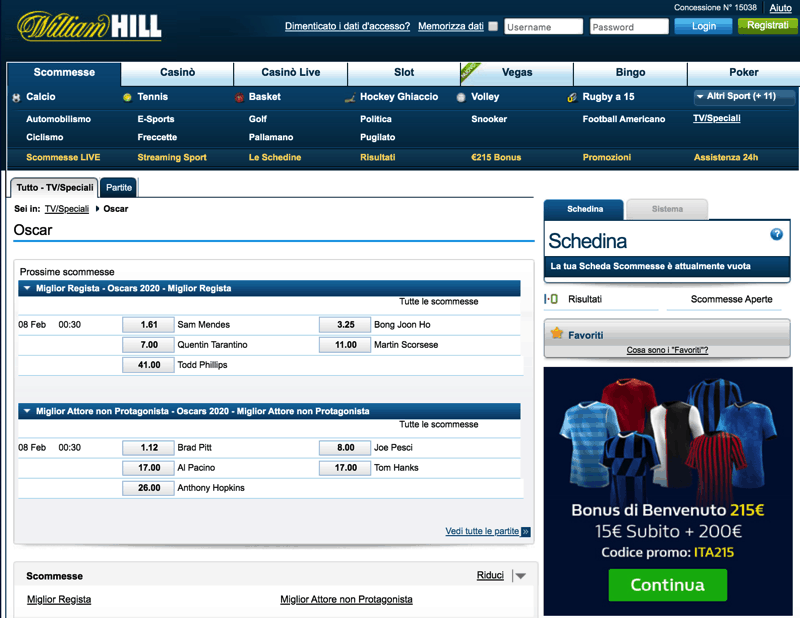Viewport: 800px width, 618px height.
Task: Click the Favoriti star icon
Action: coord(557,334)
